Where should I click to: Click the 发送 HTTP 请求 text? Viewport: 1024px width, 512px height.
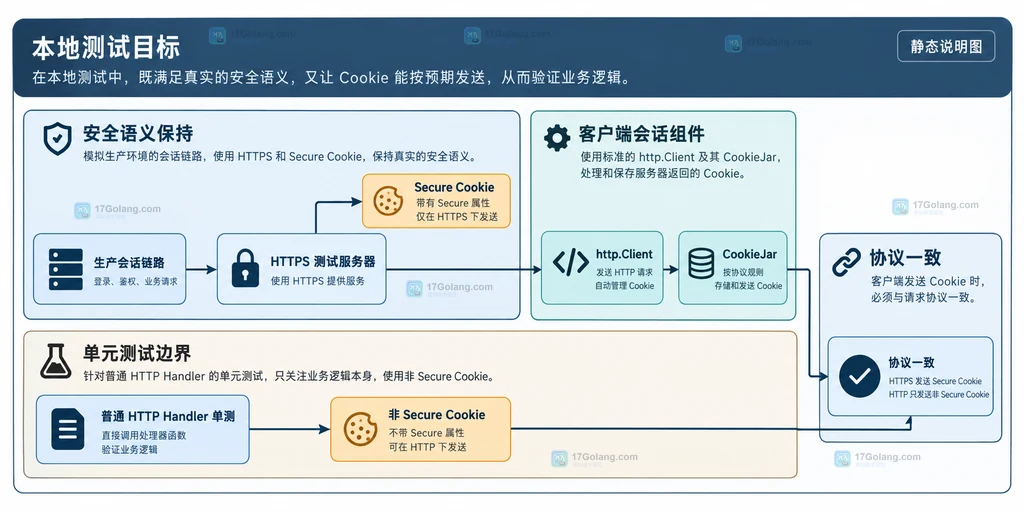coord(624,272)
